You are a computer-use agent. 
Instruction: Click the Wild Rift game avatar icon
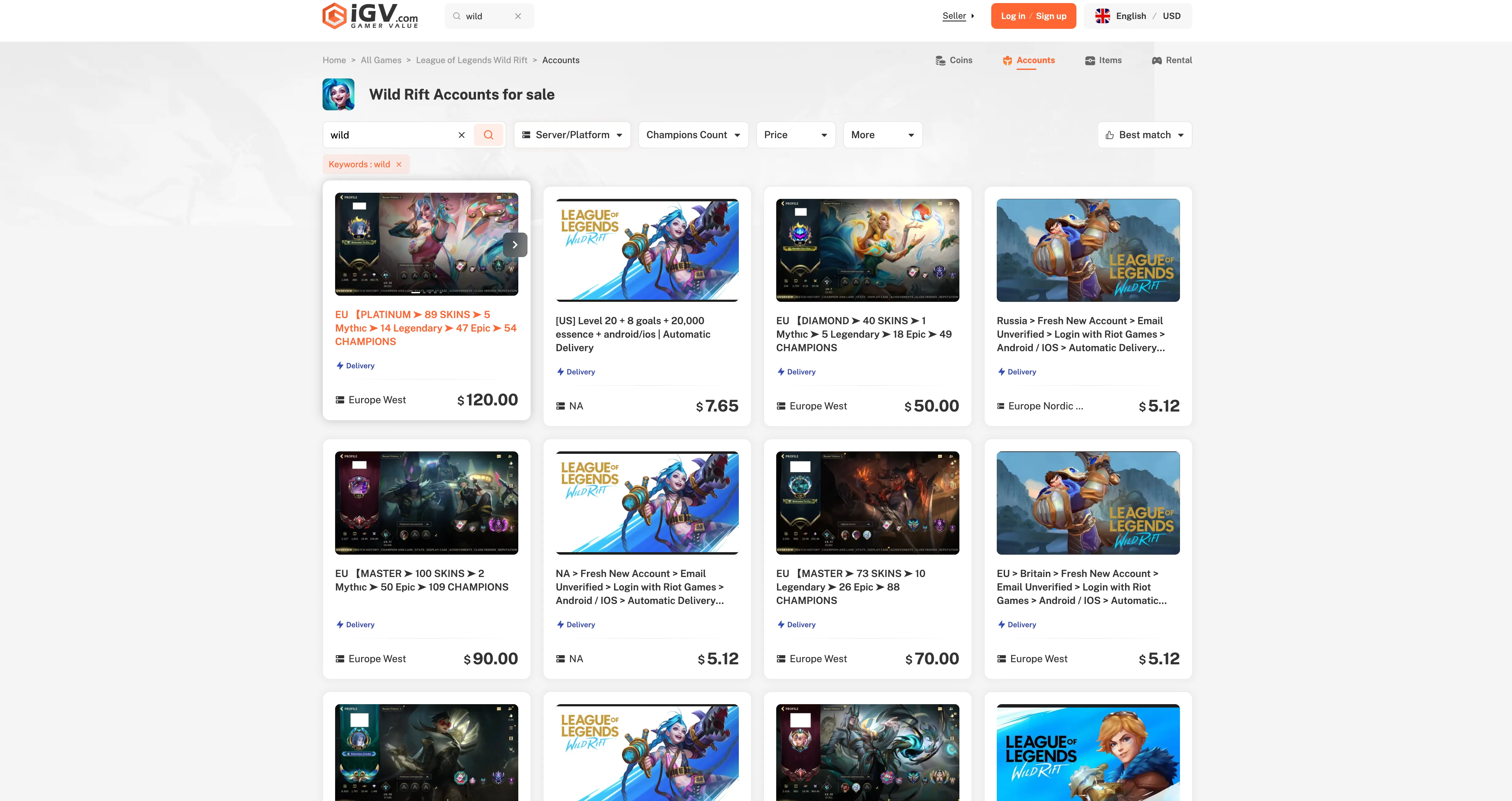[x=339, y=95]
